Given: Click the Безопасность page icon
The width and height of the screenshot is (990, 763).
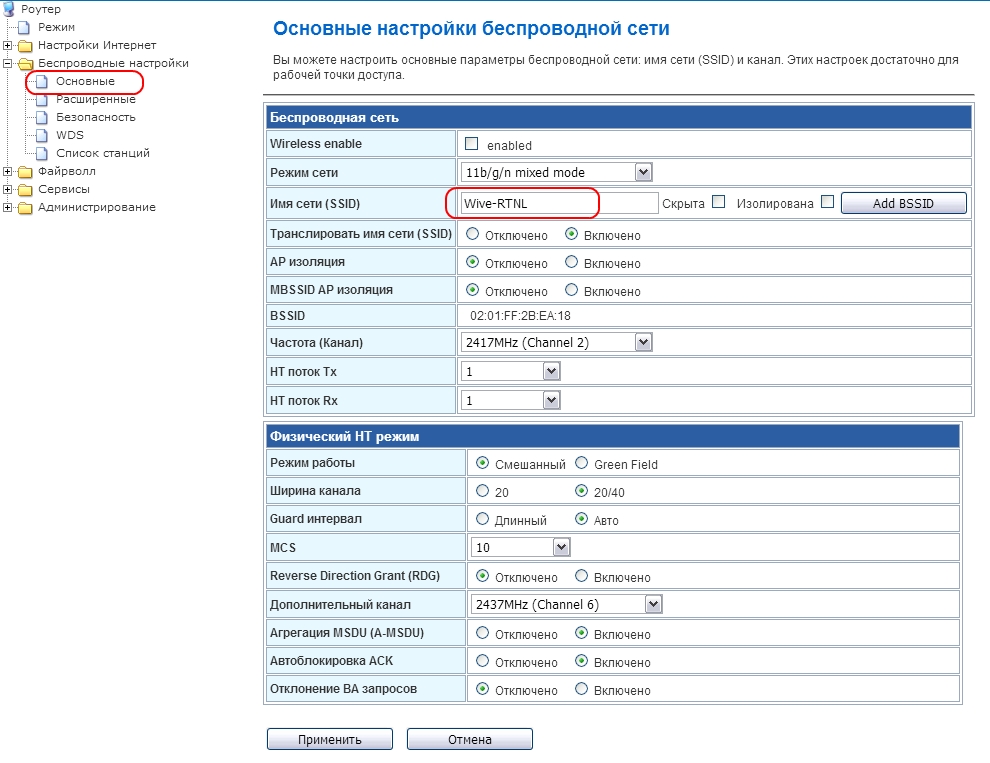Looking at the screenshot, I should click(42, 117).
